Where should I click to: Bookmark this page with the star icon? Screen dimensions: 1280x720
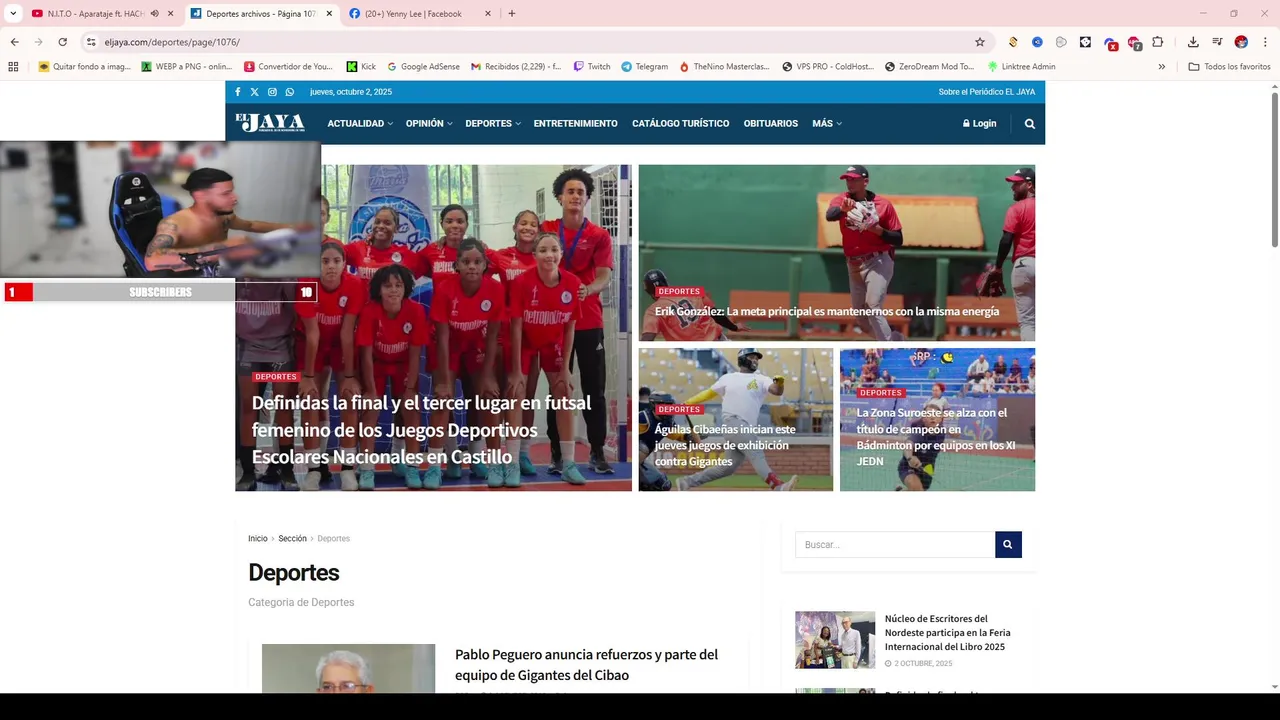[x=980, y=42]
